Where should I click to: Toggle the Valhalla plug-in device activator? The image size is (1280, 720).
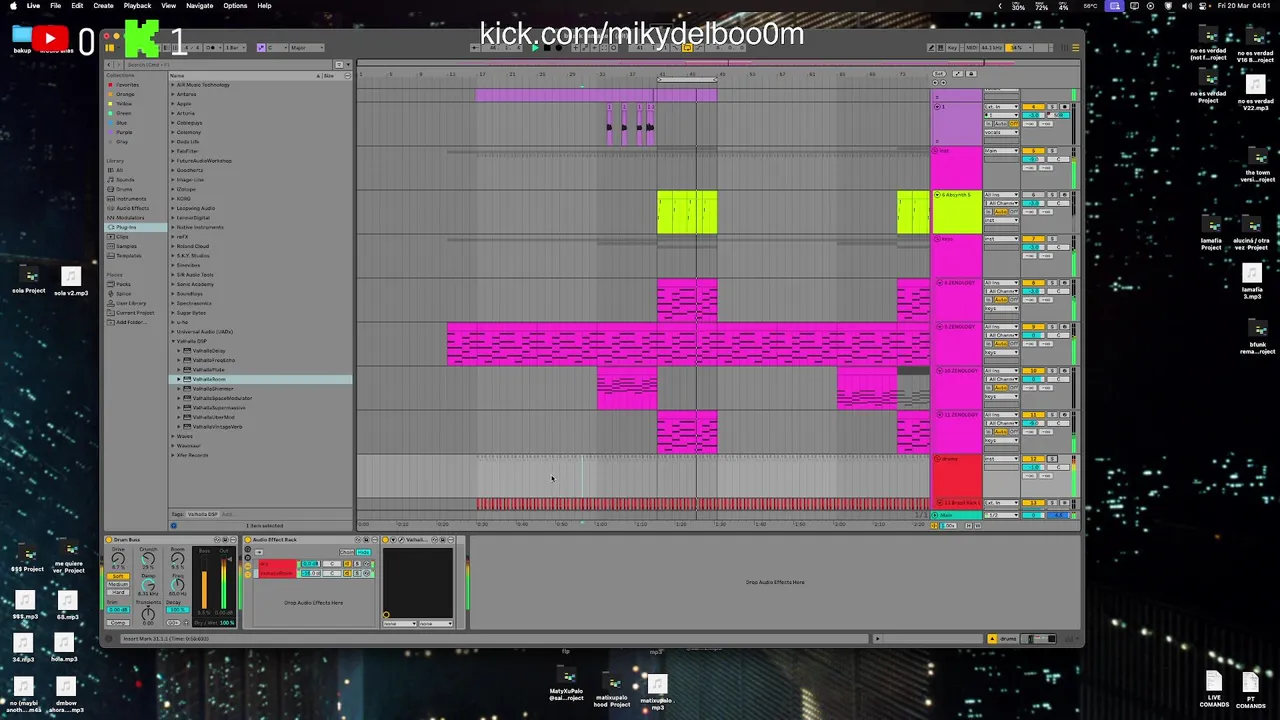point(385,540)
